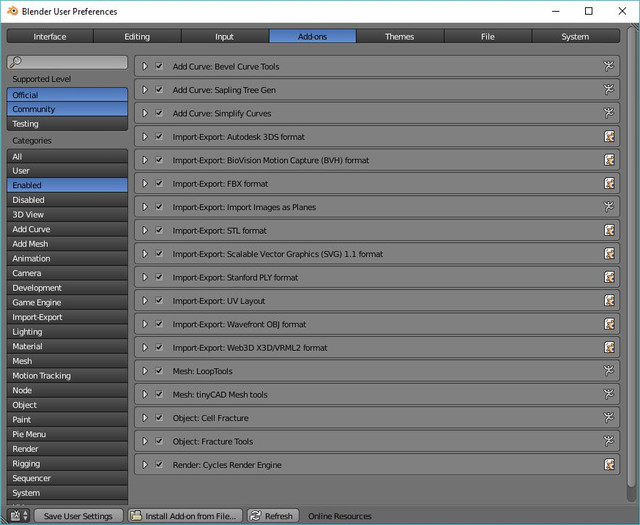Click the add-on search field

click(x=67, y=62)
